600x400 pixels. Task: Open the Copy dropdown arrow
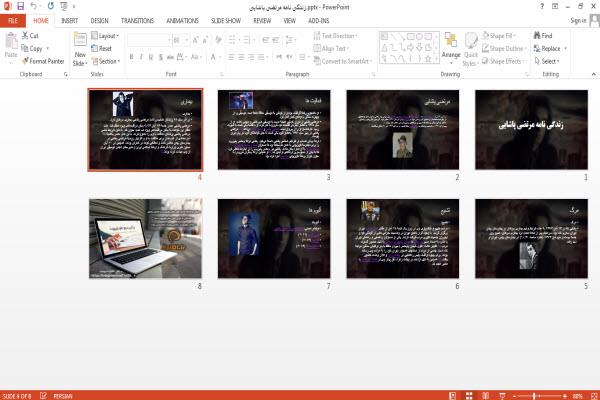(48, 49)
